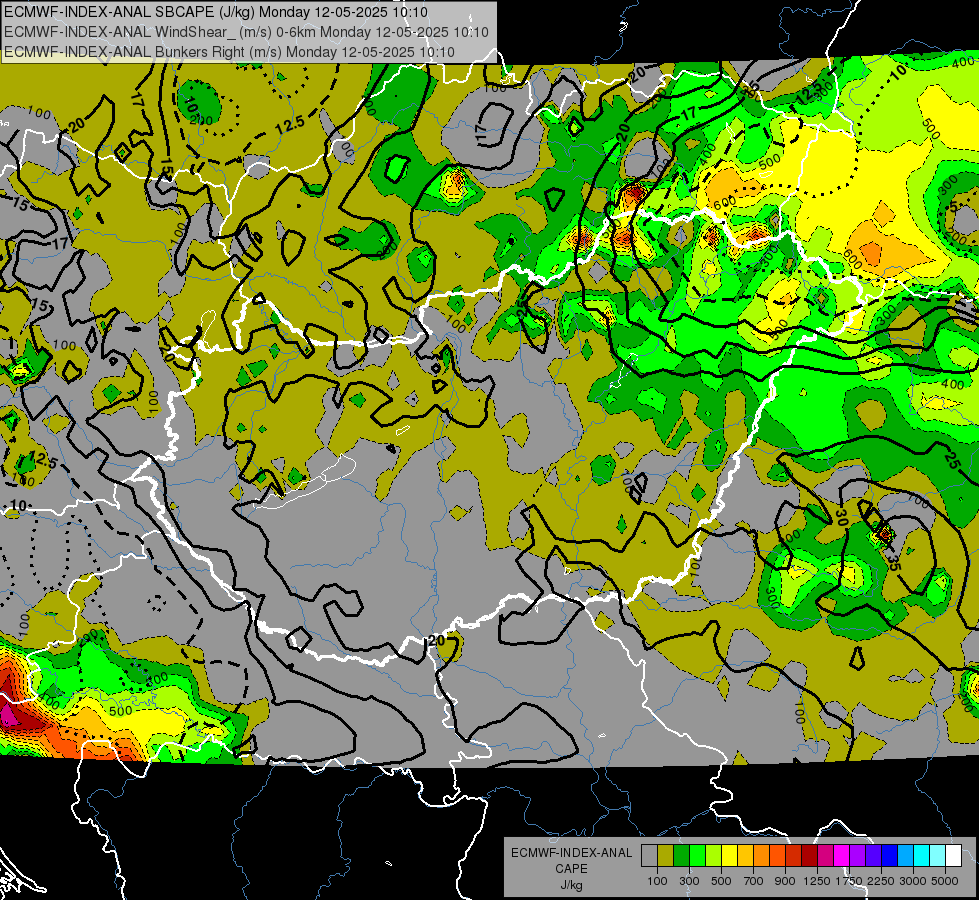Click the legend tick label 1250
The height and width of the screenshot is (900, 979).
coord(817,881)
